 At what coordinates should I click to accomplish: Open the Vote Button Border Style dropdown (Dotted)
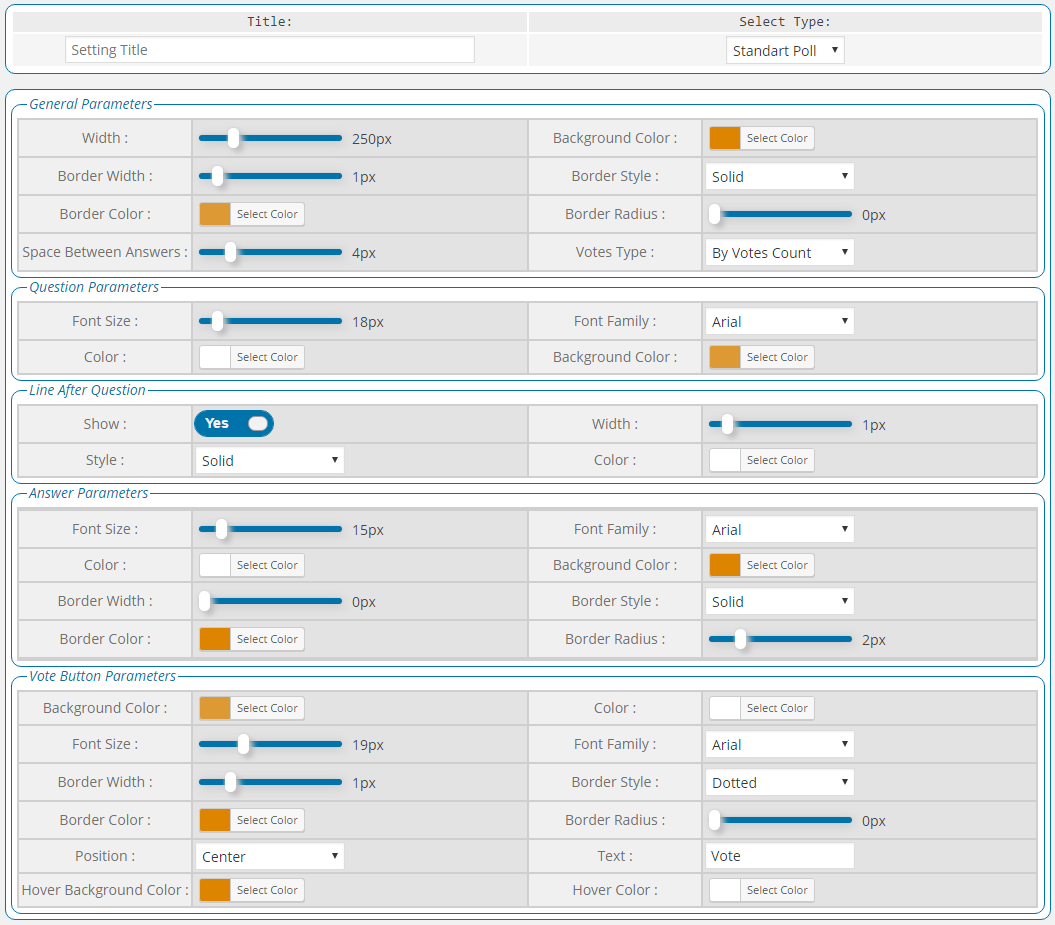coord(780,782)
